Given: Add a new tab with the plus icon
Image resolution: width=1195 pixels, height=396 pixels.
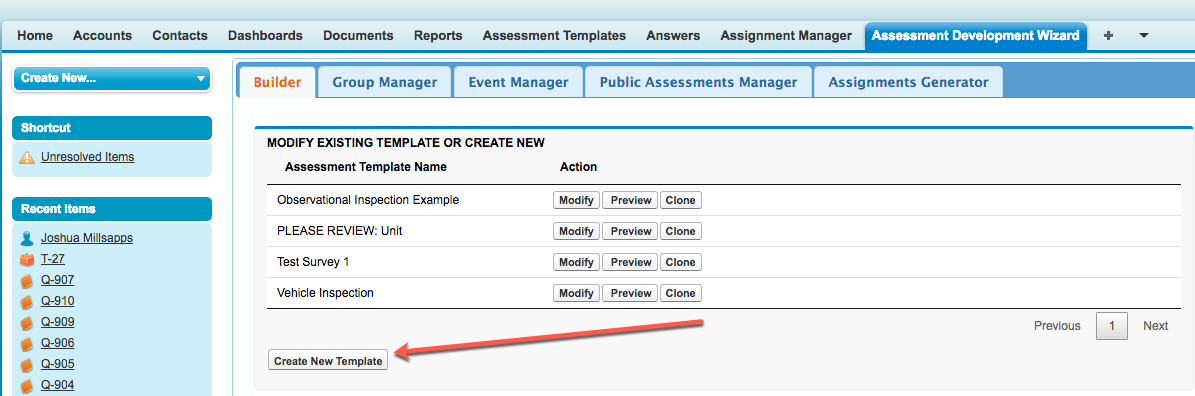Looking at the screenshot, I should tap(1108, 36).
